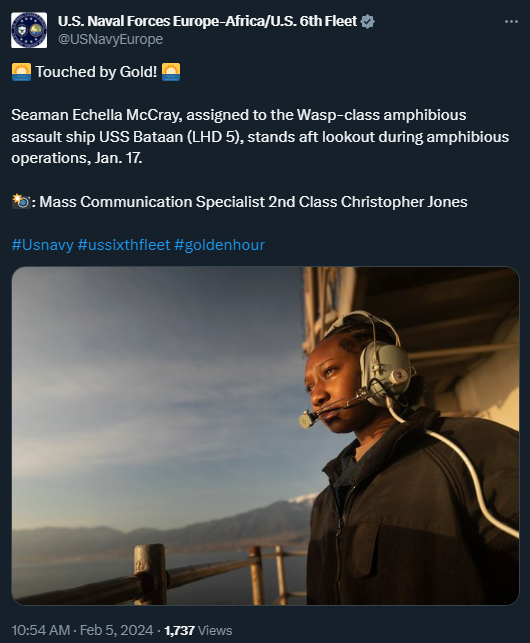Open the #ussixthfleet hashtag
The image size is (530, 643).
[x=123, y=245]
